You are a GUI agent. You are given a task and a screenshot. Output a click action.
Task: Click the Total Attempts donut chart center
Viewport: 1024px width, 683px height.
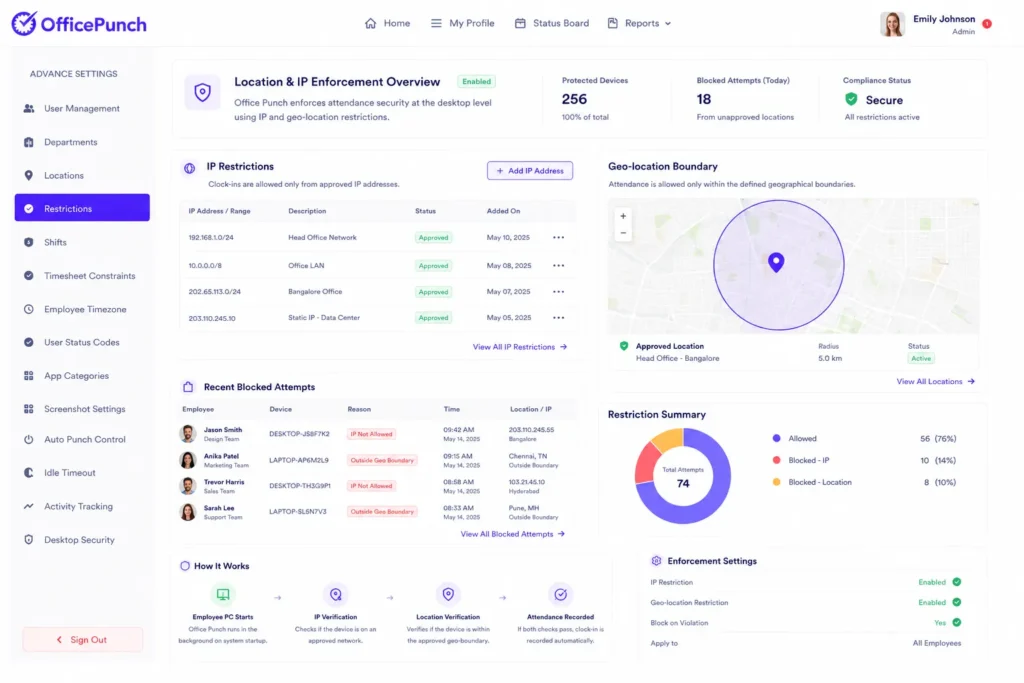[682, 477]
